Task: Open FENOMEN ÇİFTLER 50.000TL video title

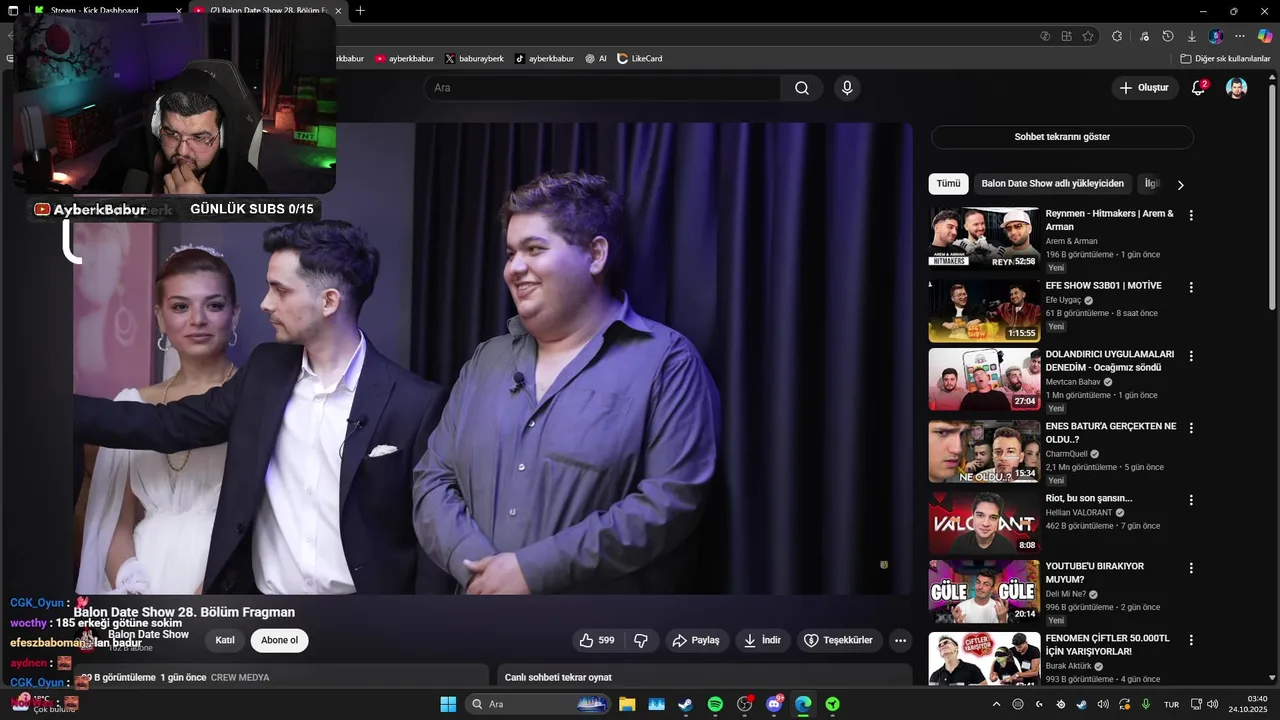Action: (1108, 645)
